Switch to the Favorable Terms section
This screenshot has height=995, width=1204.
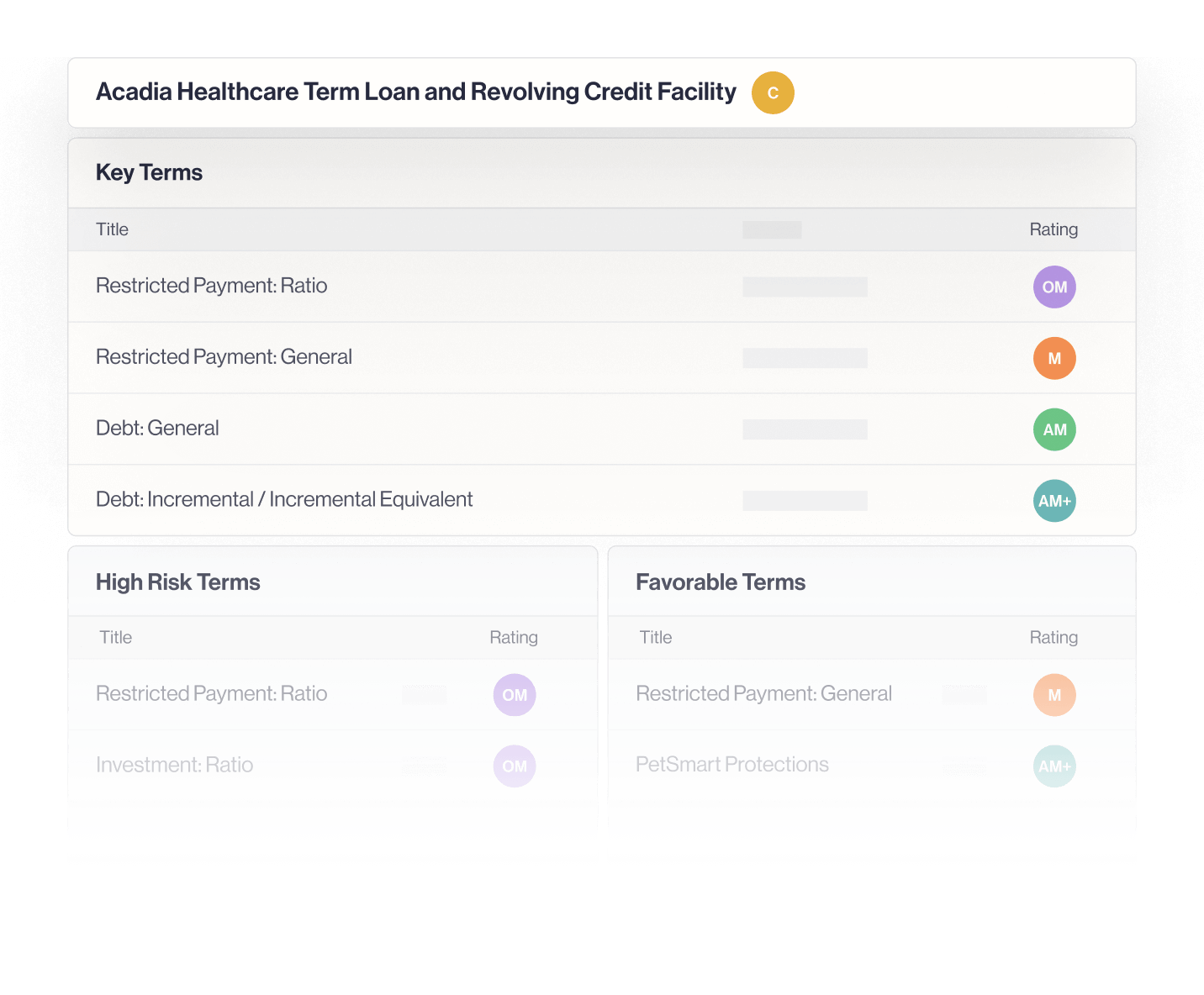[721, 582]
